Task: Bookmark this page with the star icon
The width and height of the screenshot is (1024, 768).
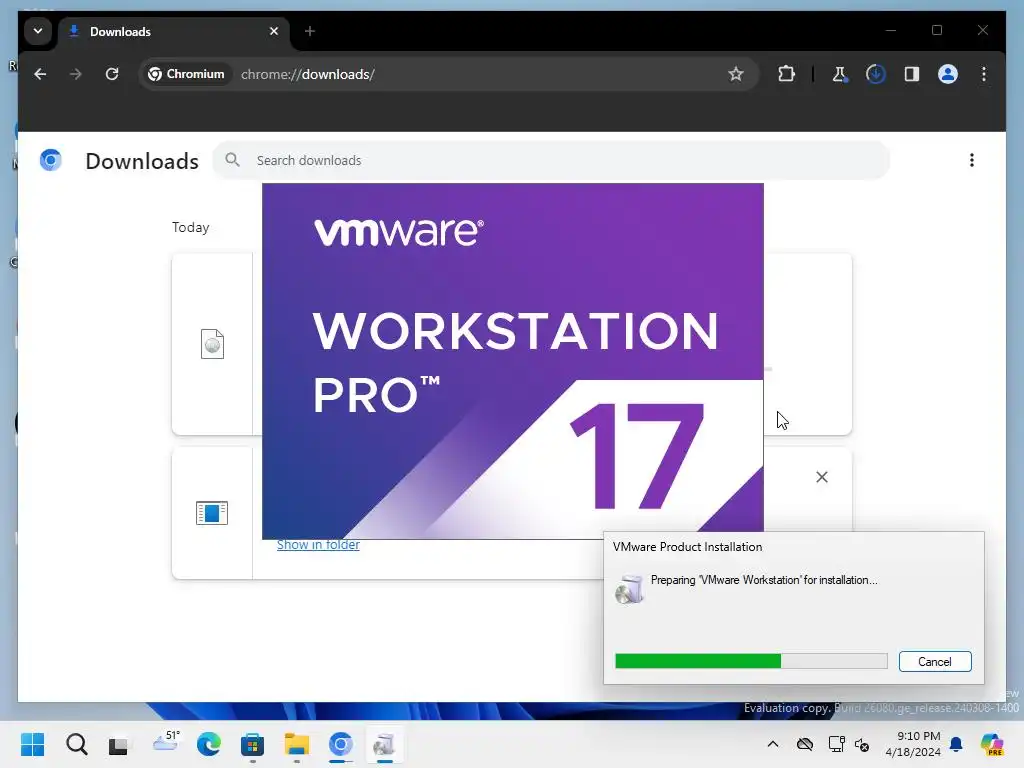Action: 736,74
